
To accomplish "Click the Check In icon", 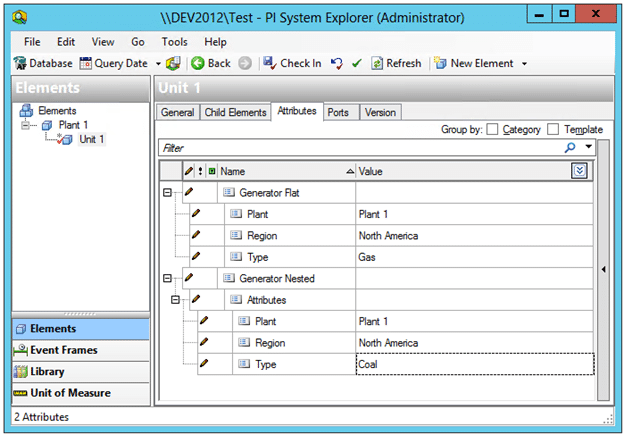I will click(x=269, y=63).
